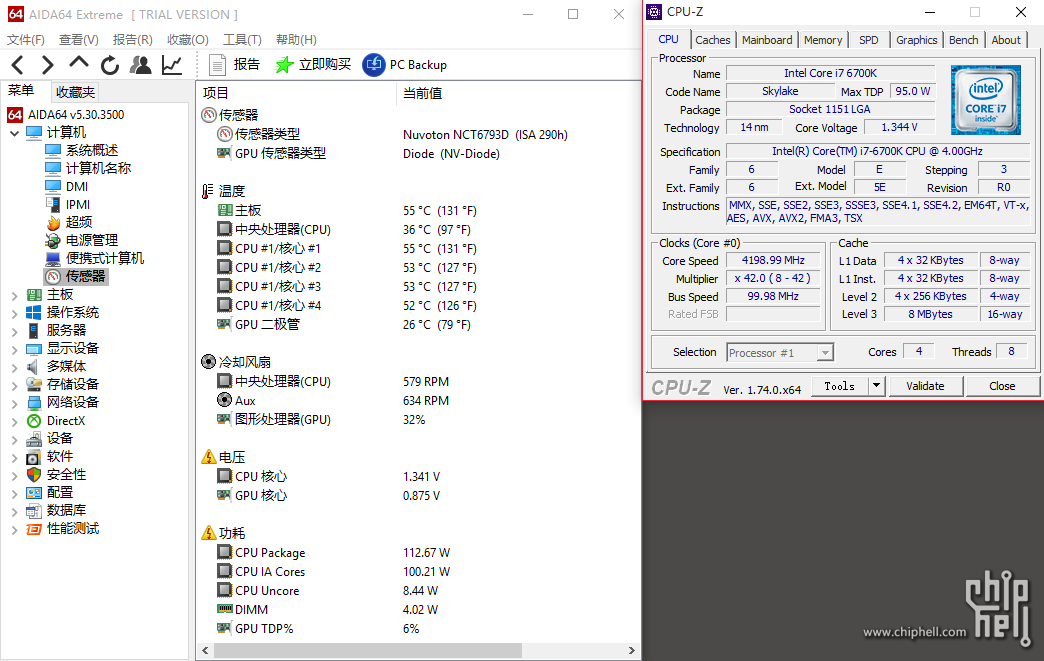Open the Bench tab in CPU-Z
This screenshot has width=1044, height=661.
pos(963,40)
